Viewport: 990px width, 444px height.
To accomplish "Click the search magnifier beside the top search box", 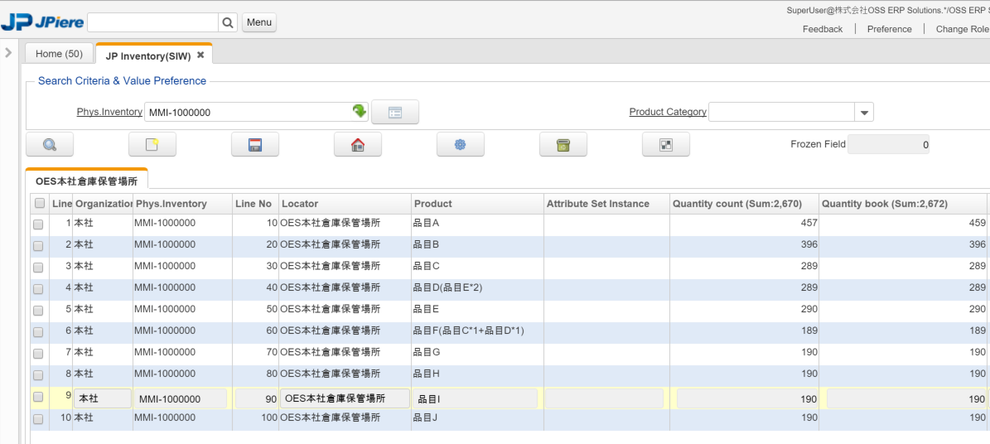I will tap(228, 22).
